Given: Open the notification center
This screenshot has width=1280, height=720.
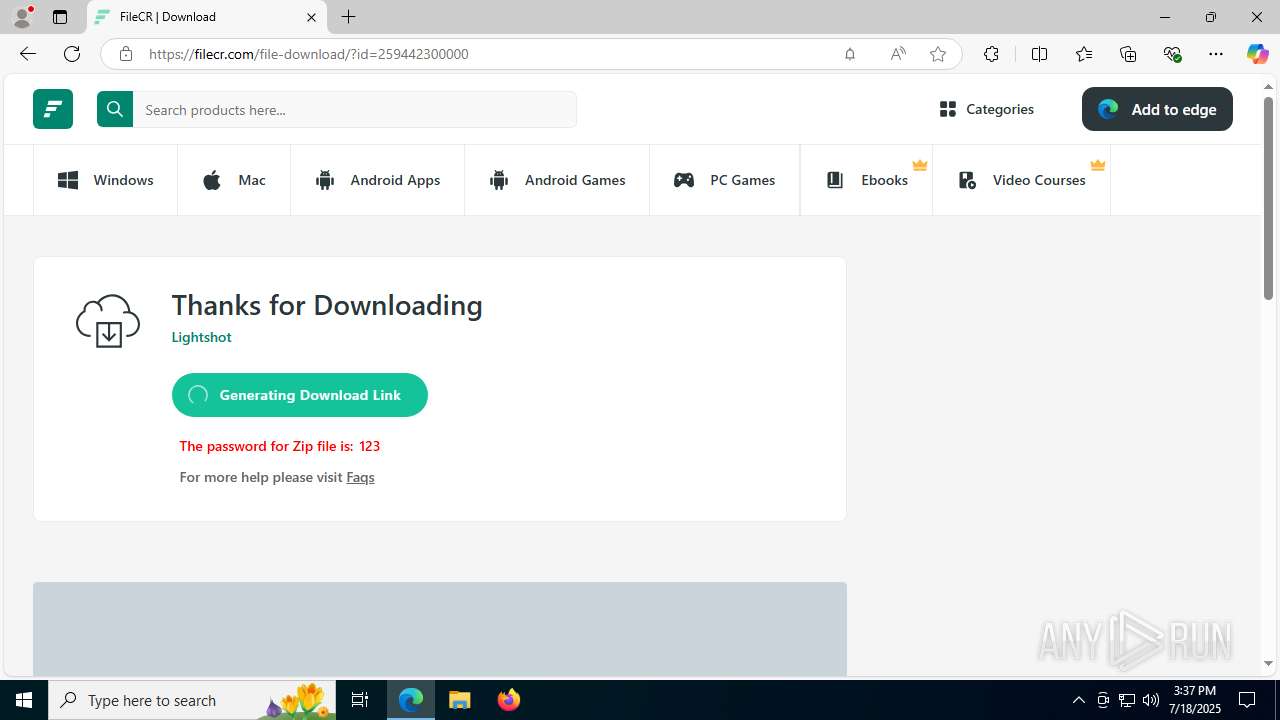Looking at the screenshot, I should [x=1248, y=700].
